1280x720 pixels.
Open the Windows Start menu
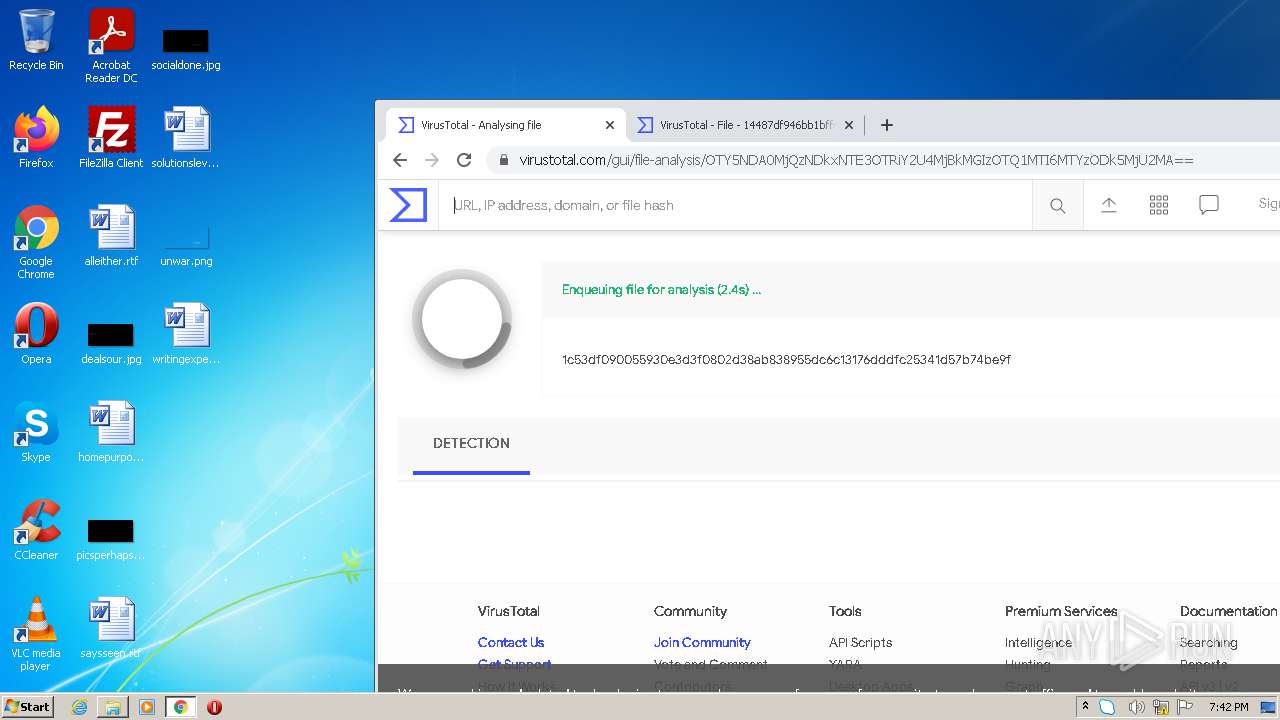[27, 706]
